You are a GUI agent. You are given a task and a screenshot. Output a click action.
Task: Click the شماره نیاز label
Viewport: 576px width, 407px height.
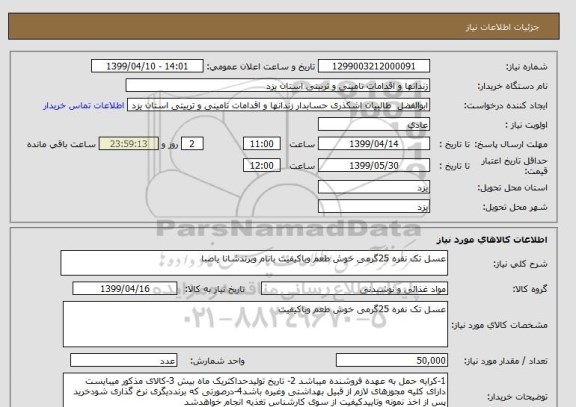point(527,67)
